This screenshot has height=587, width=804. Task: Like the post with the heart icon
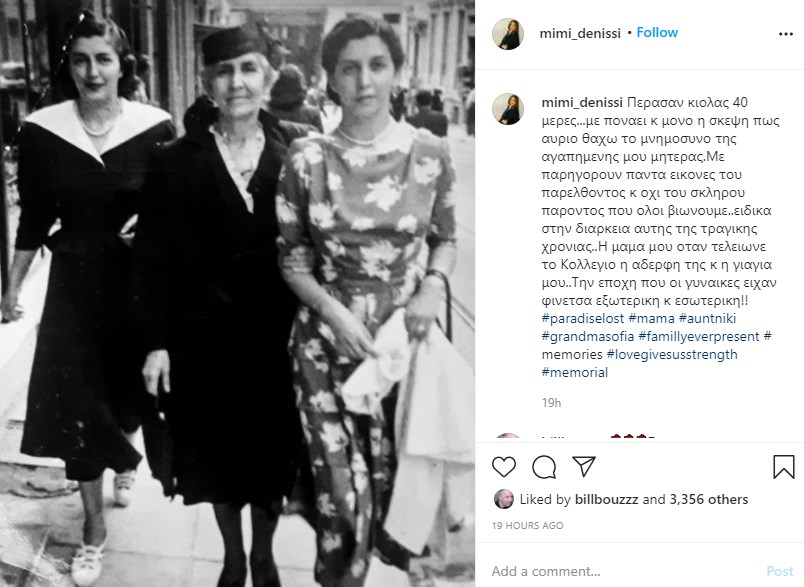coord(504,467)
